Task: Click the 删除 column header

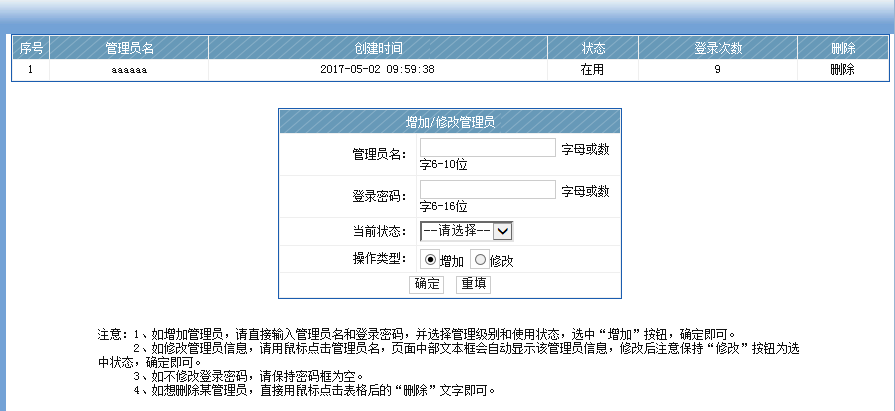Action: point(843,48)
